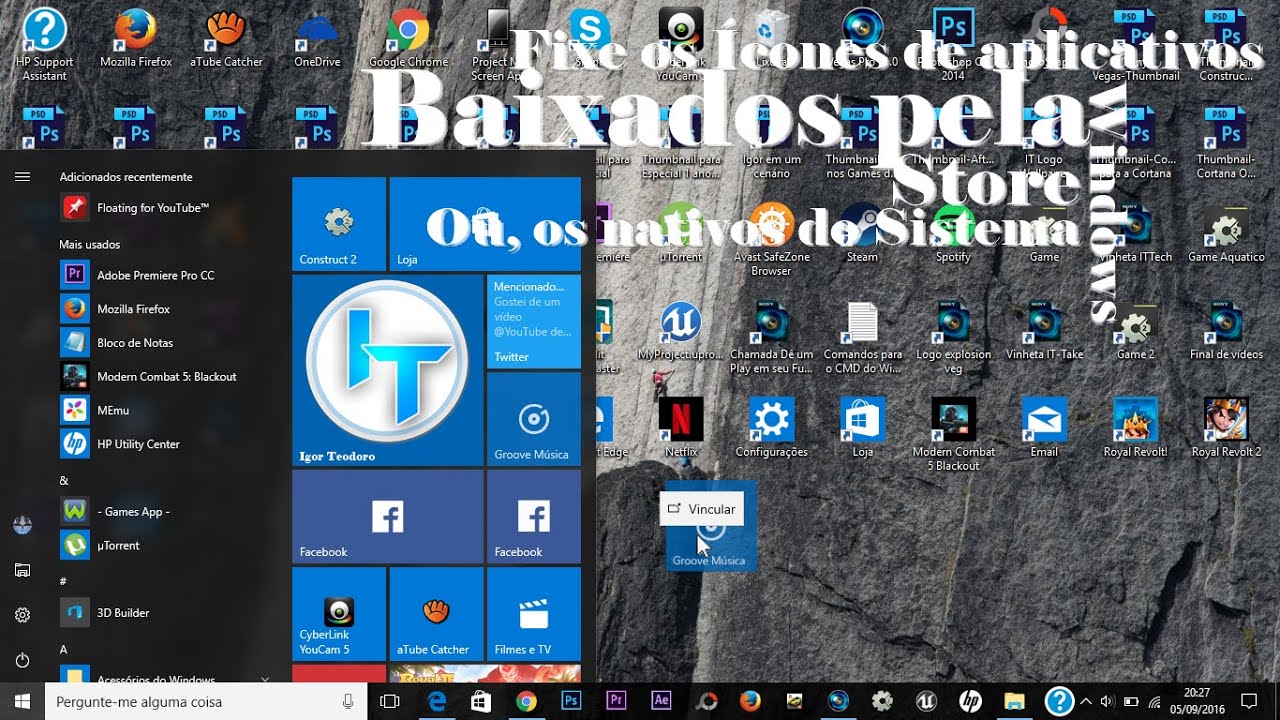Open HP icon on the taskbar

(x=970, y=702)
